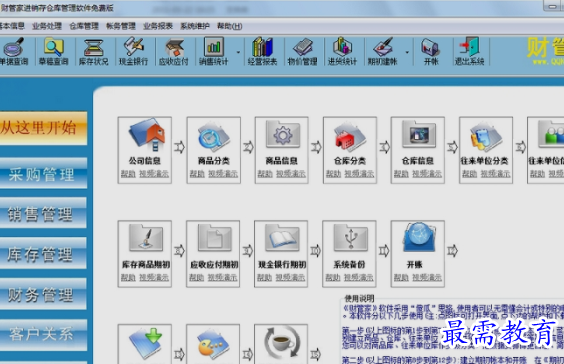Click 使用说明 heading text
564x364 pixels.
tap(359, 298)
